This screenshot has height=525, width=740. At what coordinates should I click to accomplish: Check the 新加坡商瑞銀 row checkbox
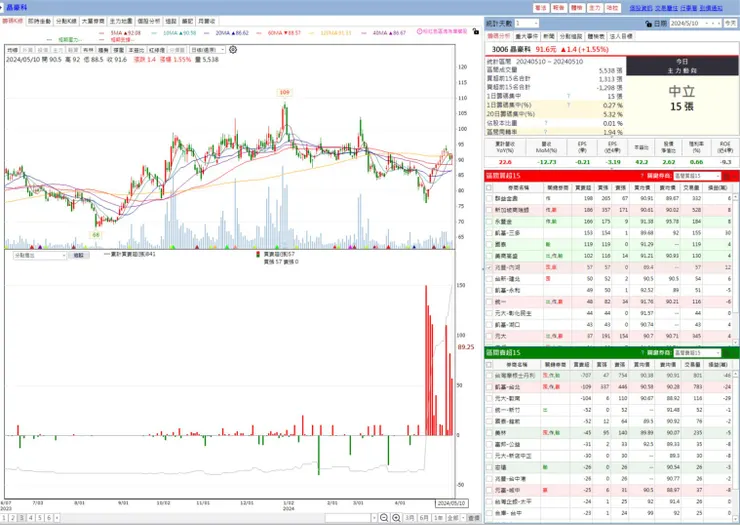click(489, 210)
